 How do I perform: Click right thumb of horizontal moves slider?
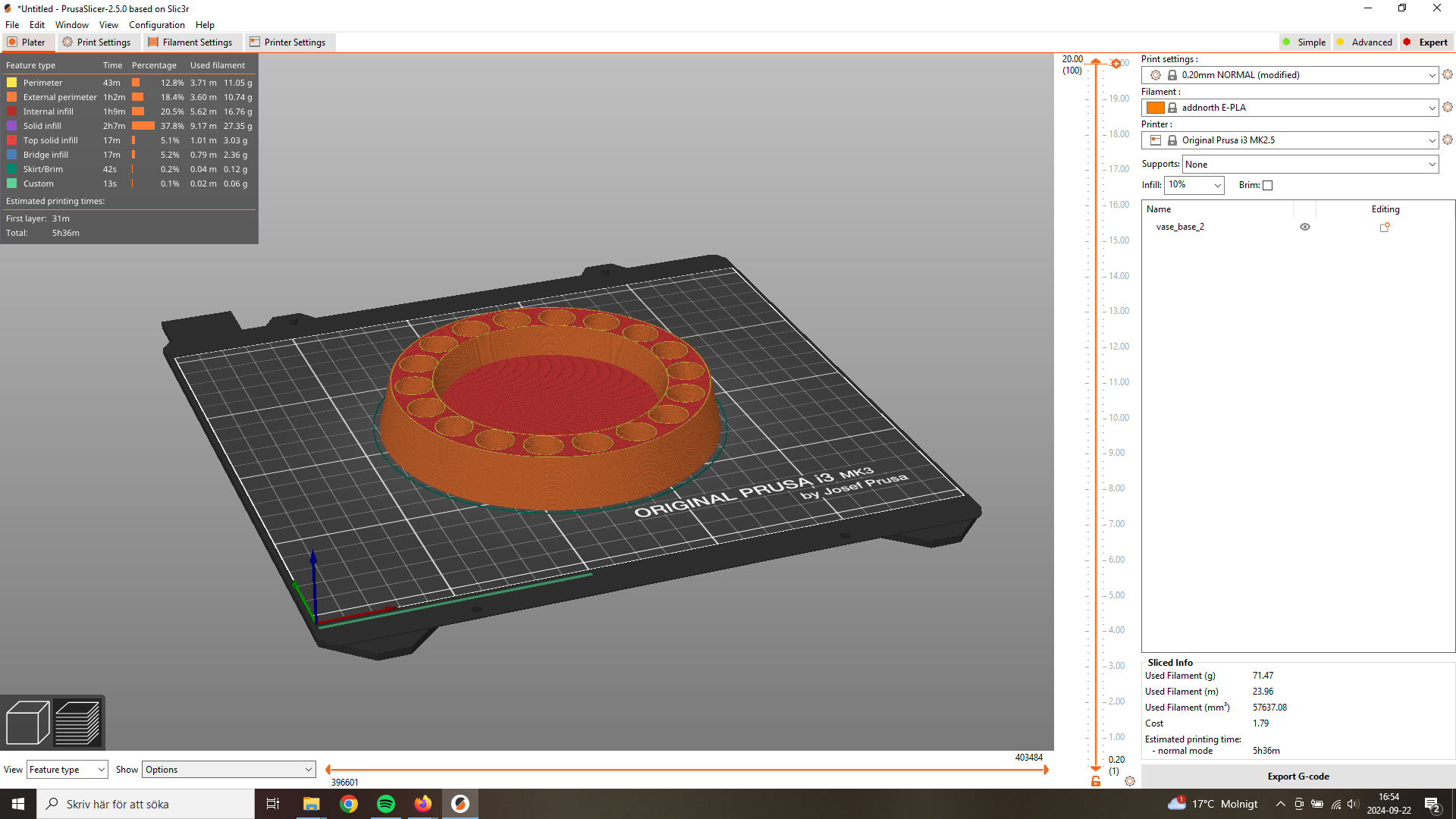pos(1046,770)
